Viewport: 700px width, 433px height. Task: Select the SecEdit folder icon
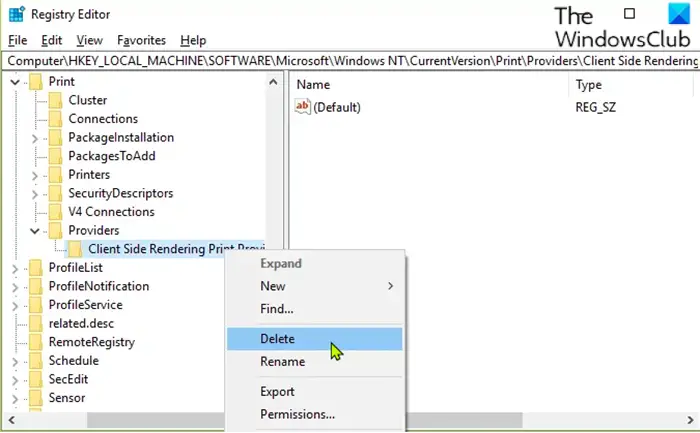[36, 379]
